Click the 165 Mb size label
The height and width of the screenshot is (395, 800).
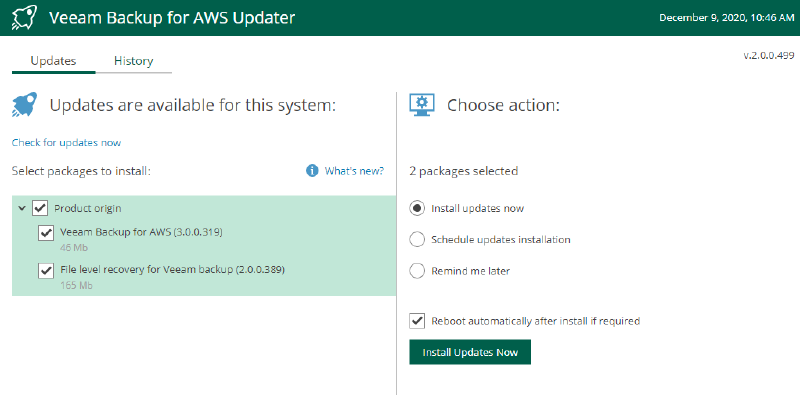coord(76,286)
